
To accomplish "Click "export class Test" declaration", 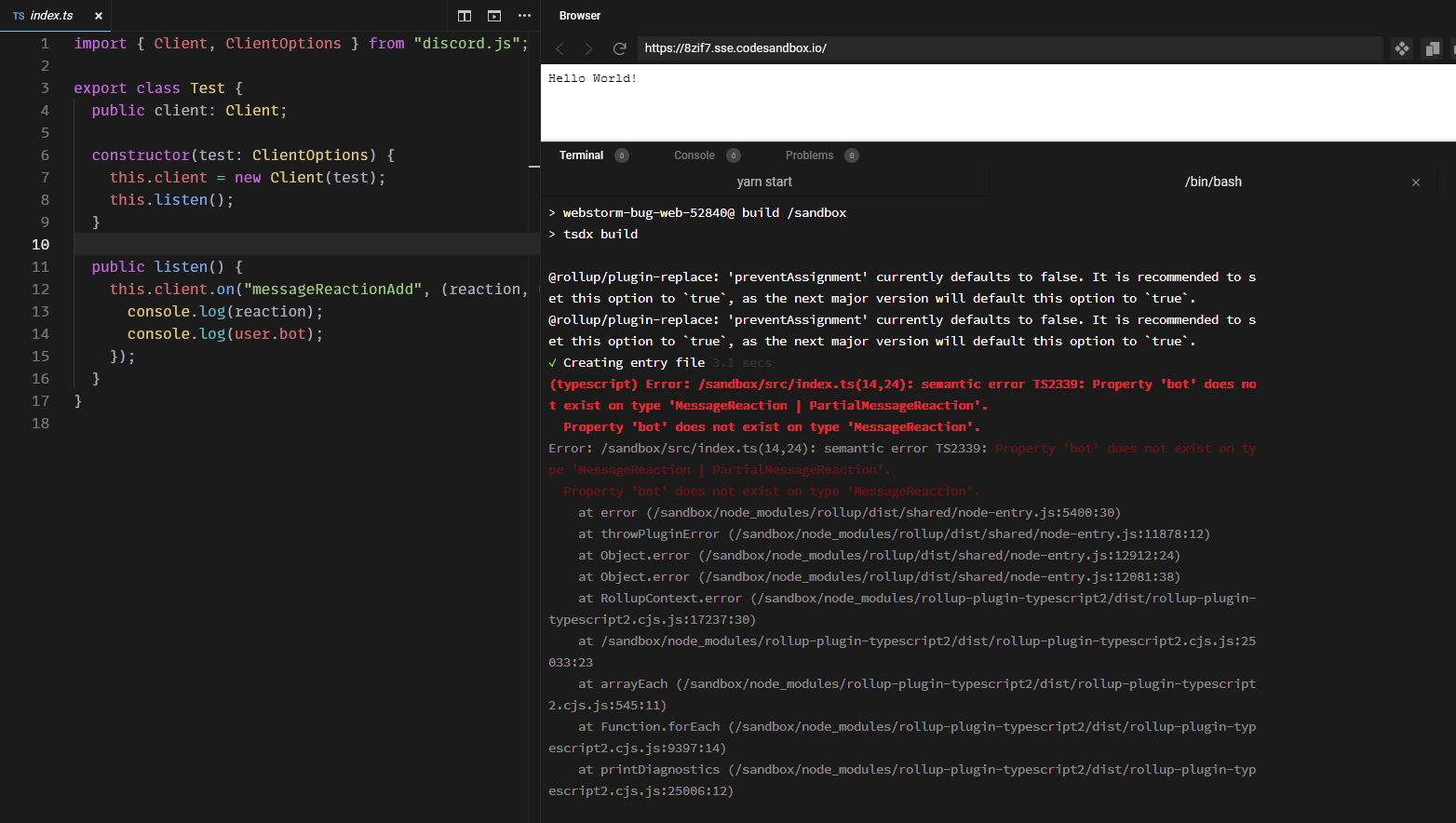I will click(149, 88).
